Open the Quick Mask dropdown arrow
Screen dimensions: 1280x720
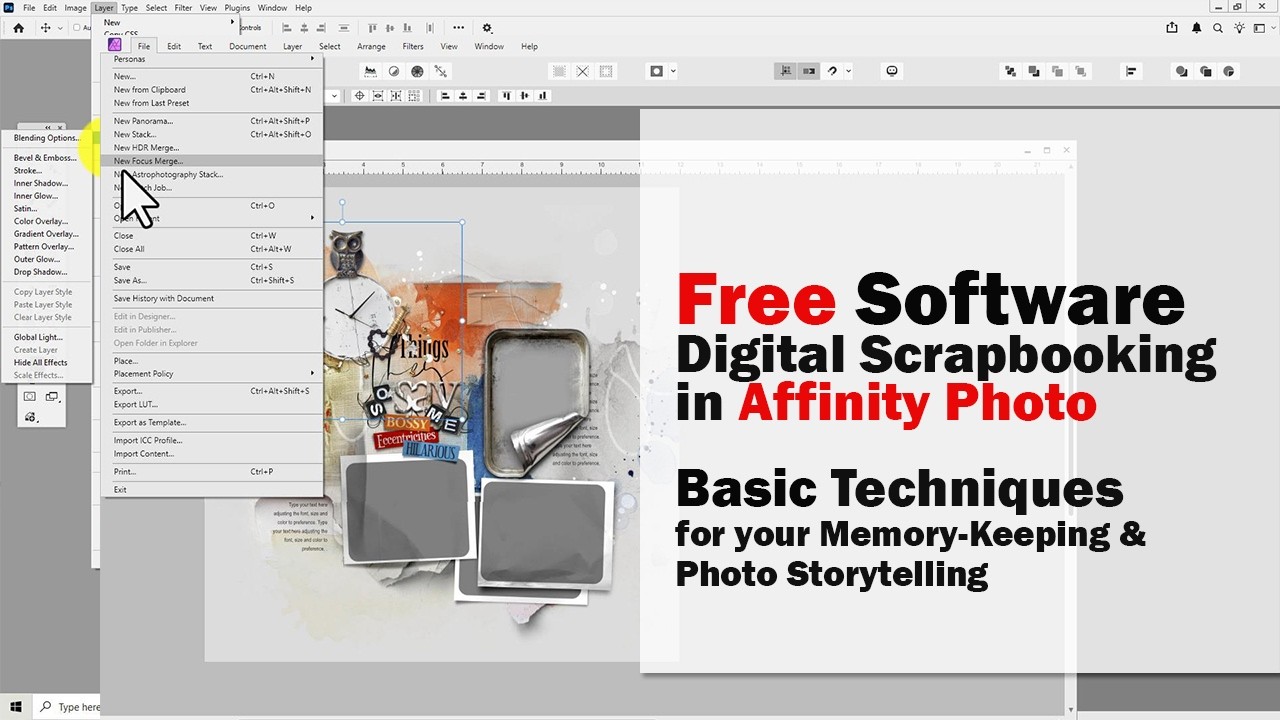(x=674, y=71)
